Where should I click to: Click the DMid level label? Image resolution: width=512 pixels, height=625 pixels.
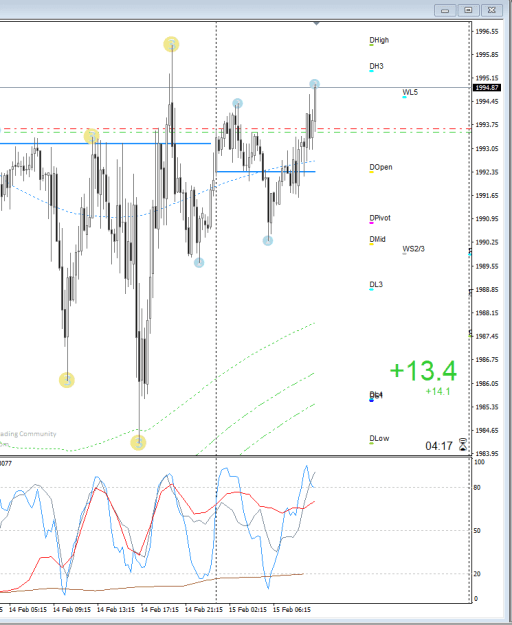point(377,239)
